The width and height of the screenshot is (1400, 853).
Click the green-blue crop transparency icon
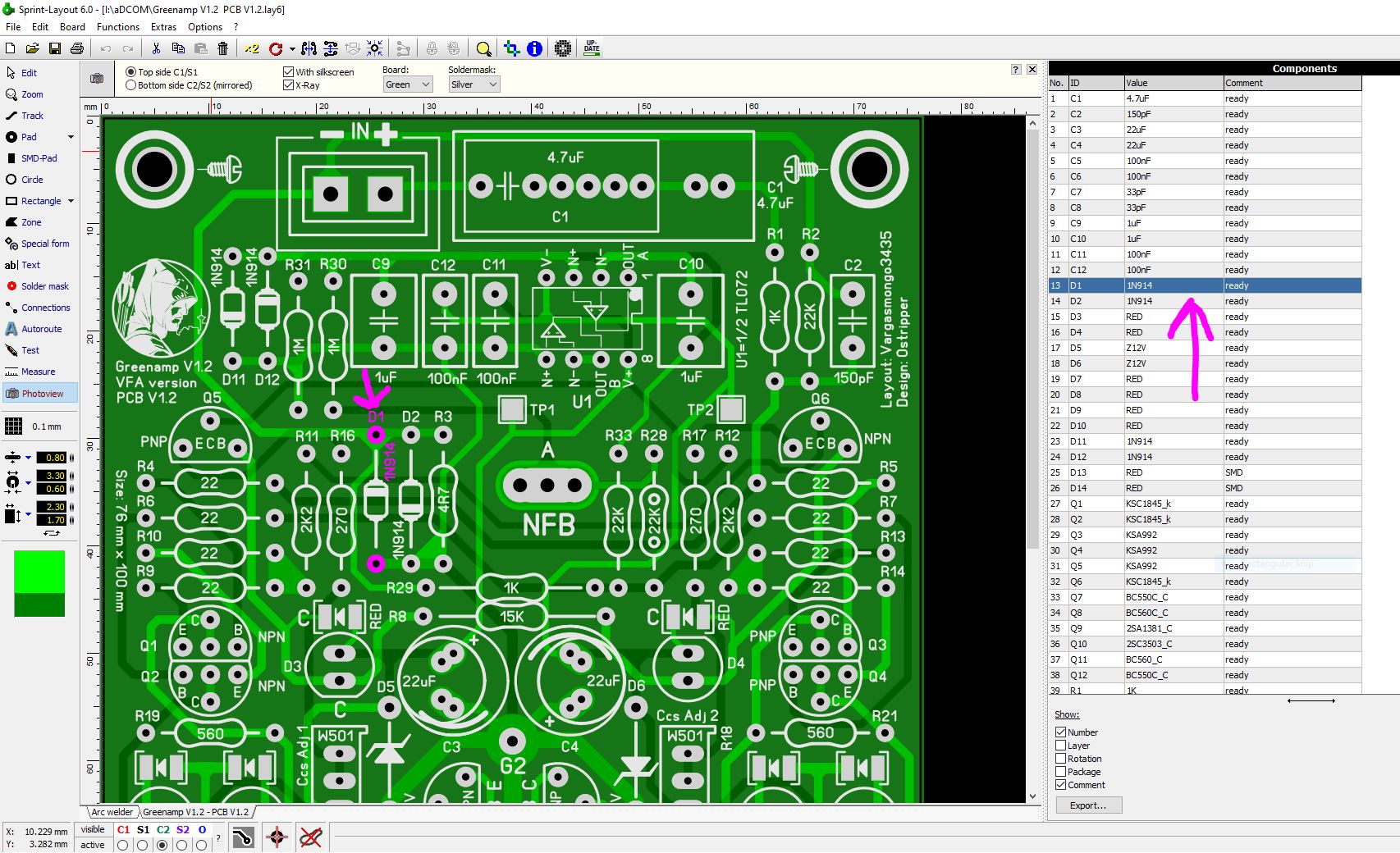512,48
